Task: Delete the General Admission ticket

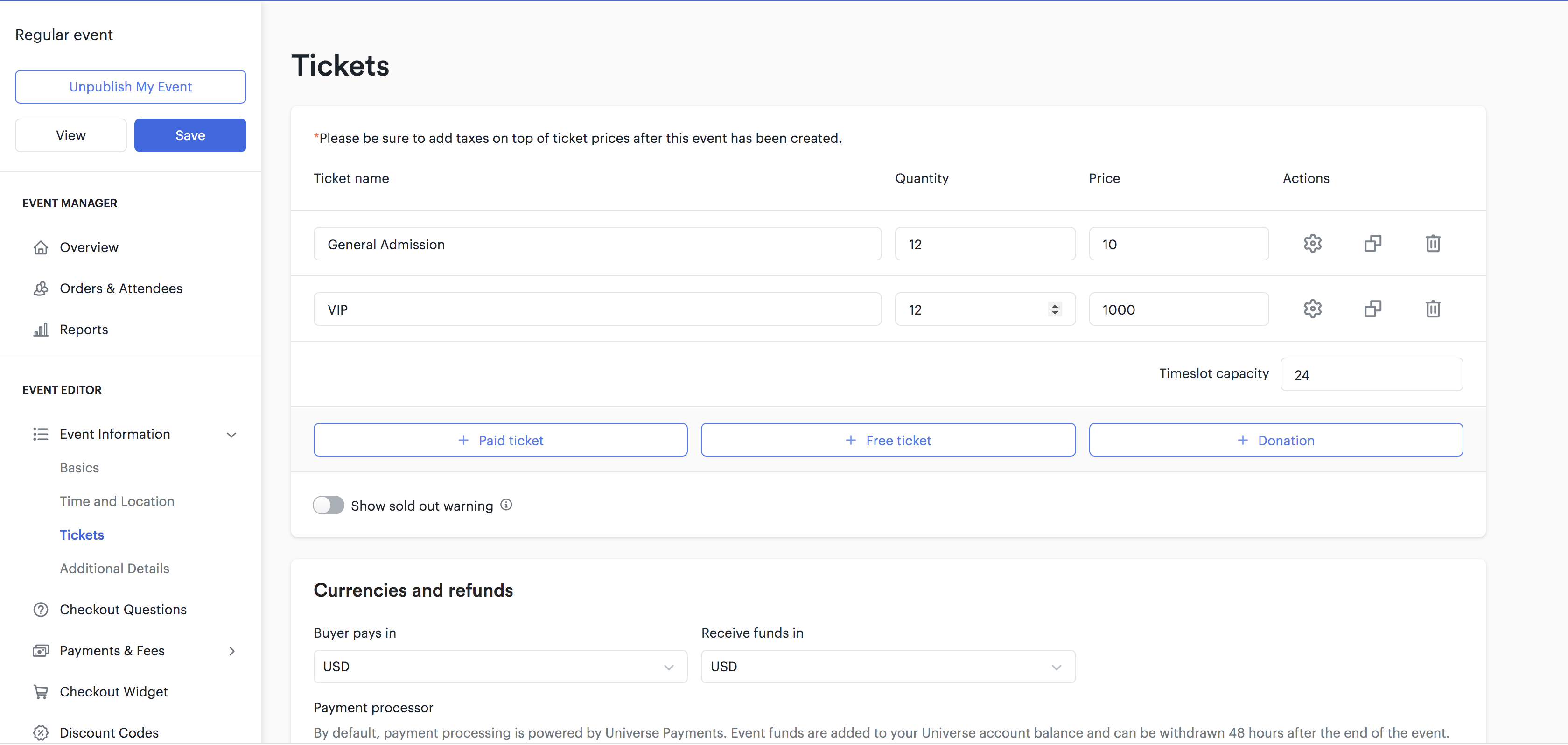Action: [1432, 244]
